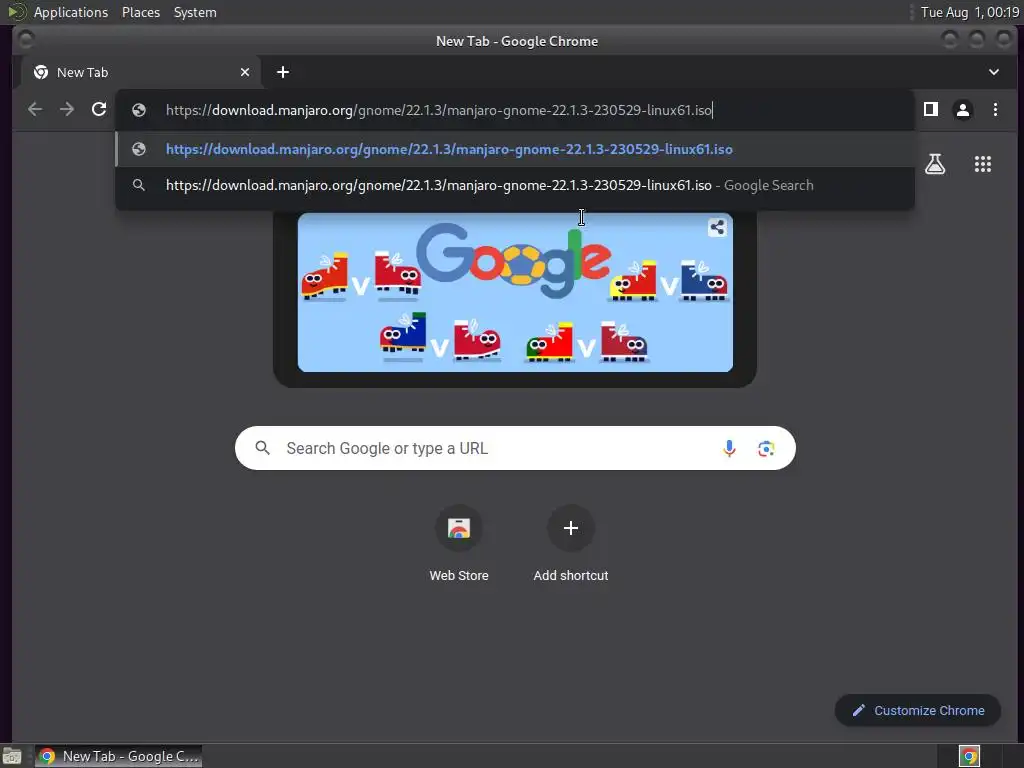Open the System menu
Image resolution: width=1024 pixels, height=768 pixels.
click(x=195, y=12)
